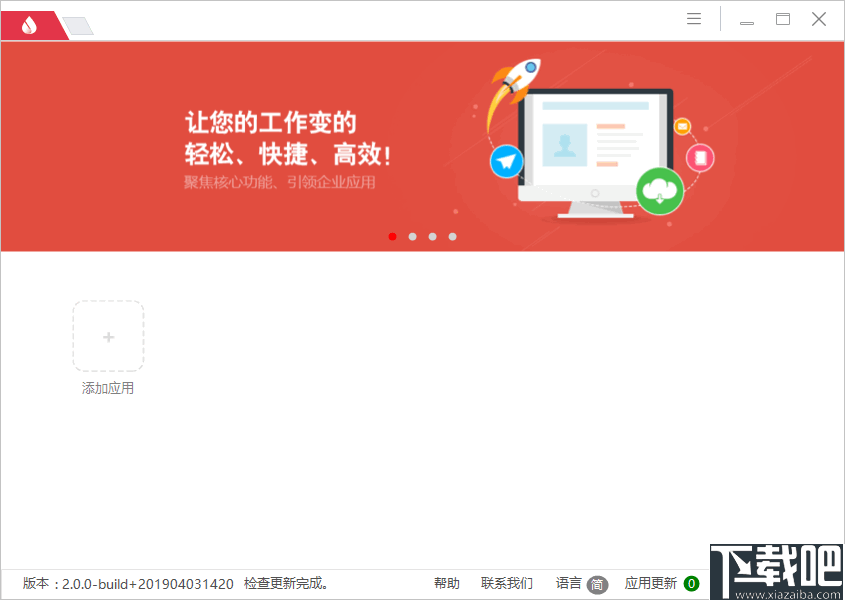Click the green cloud icon in the banner
The width and height of the screenshot is (845, 600).
coord(659,191)
